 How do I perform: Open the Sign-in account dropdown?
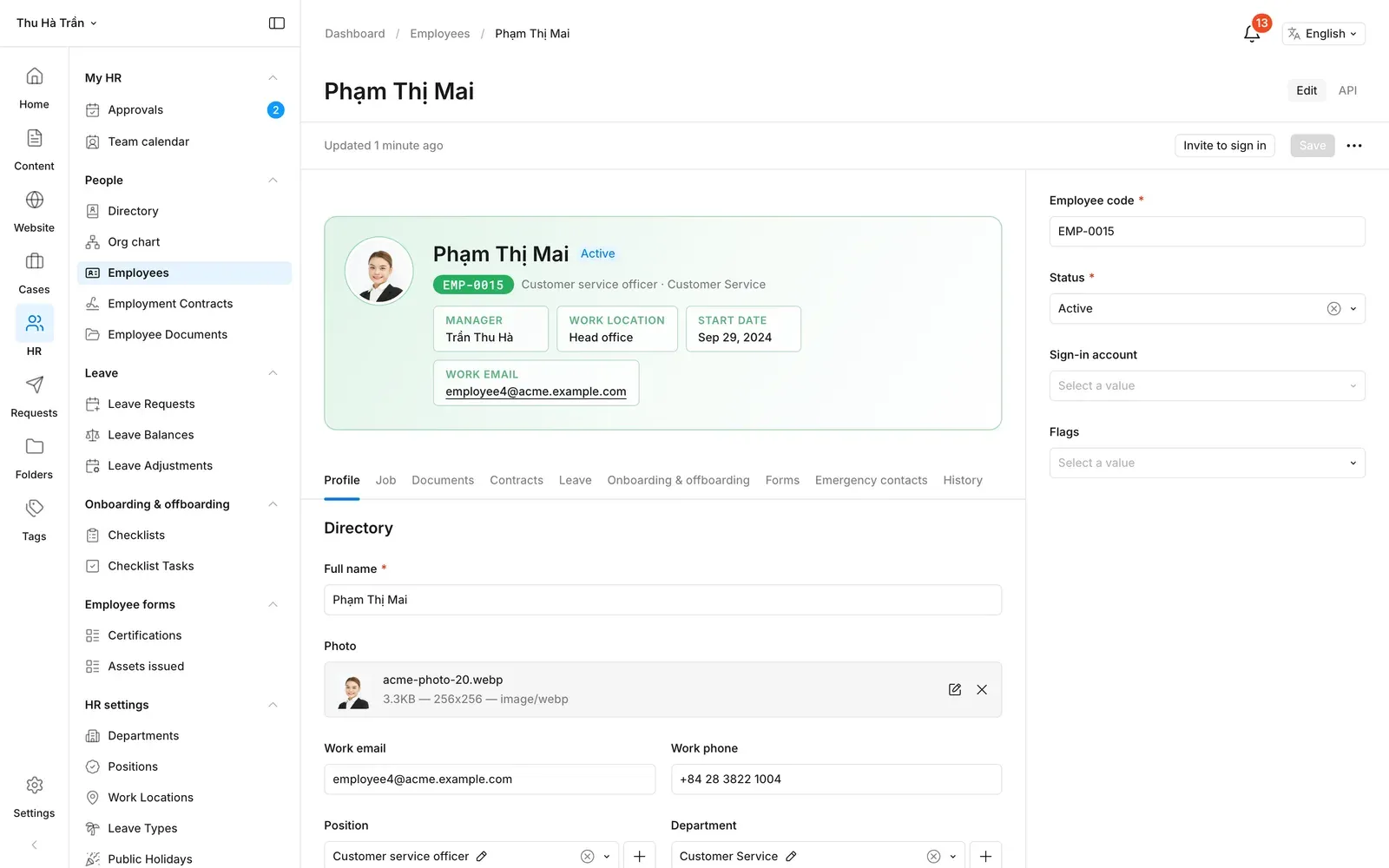click(1207, 386)
